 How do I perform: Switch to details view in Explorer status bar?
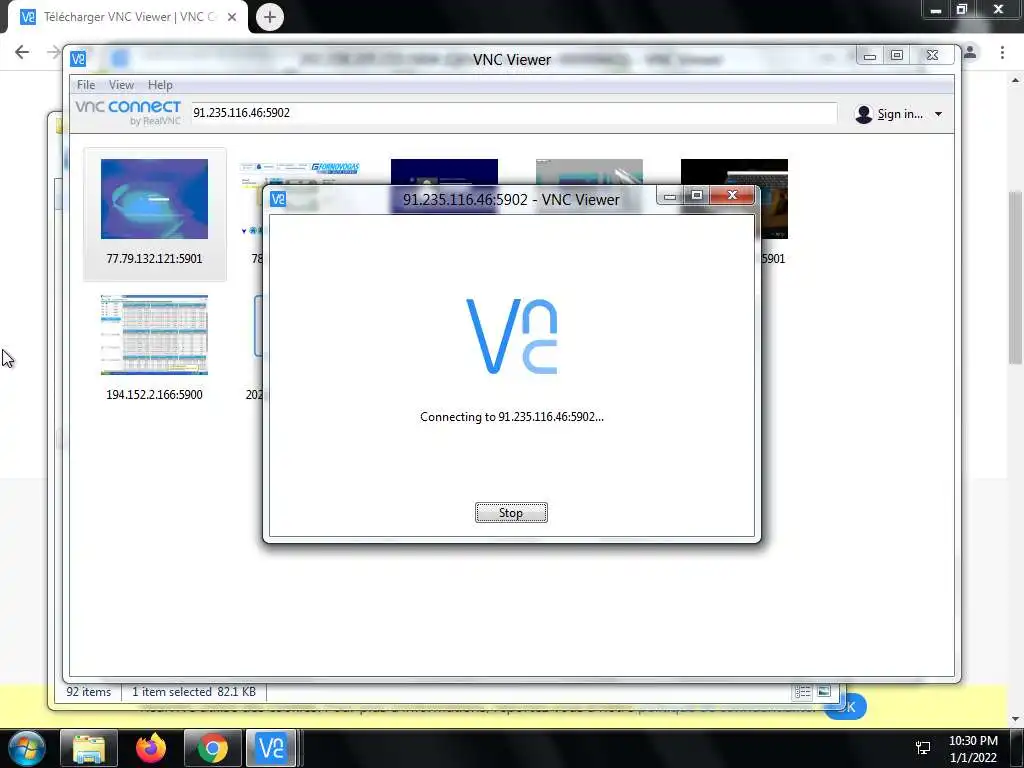[x=803, y=692]
